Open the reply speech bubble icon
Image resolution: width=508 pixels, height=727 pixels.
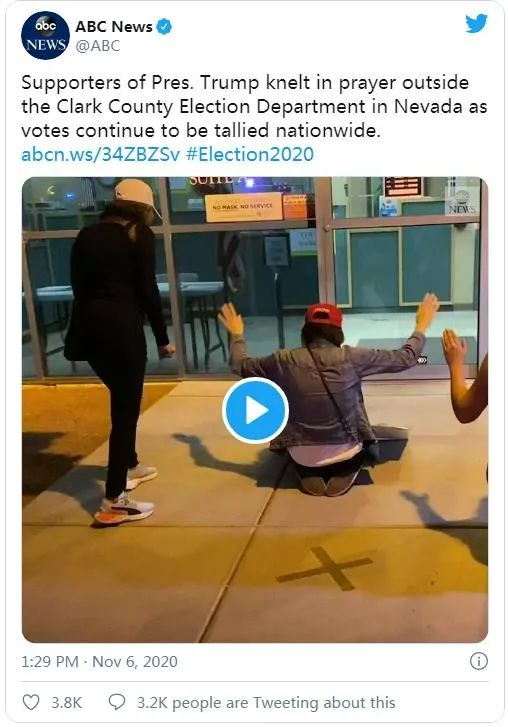point(116,702)
